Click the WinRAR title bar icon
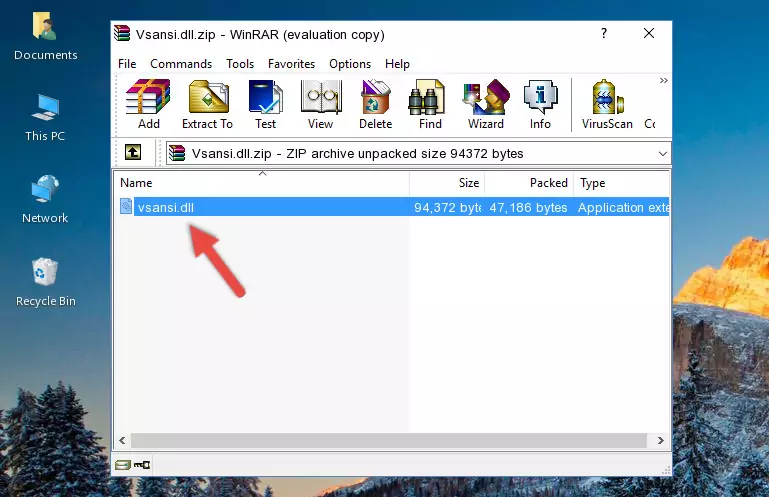 [x=122, y=34]
